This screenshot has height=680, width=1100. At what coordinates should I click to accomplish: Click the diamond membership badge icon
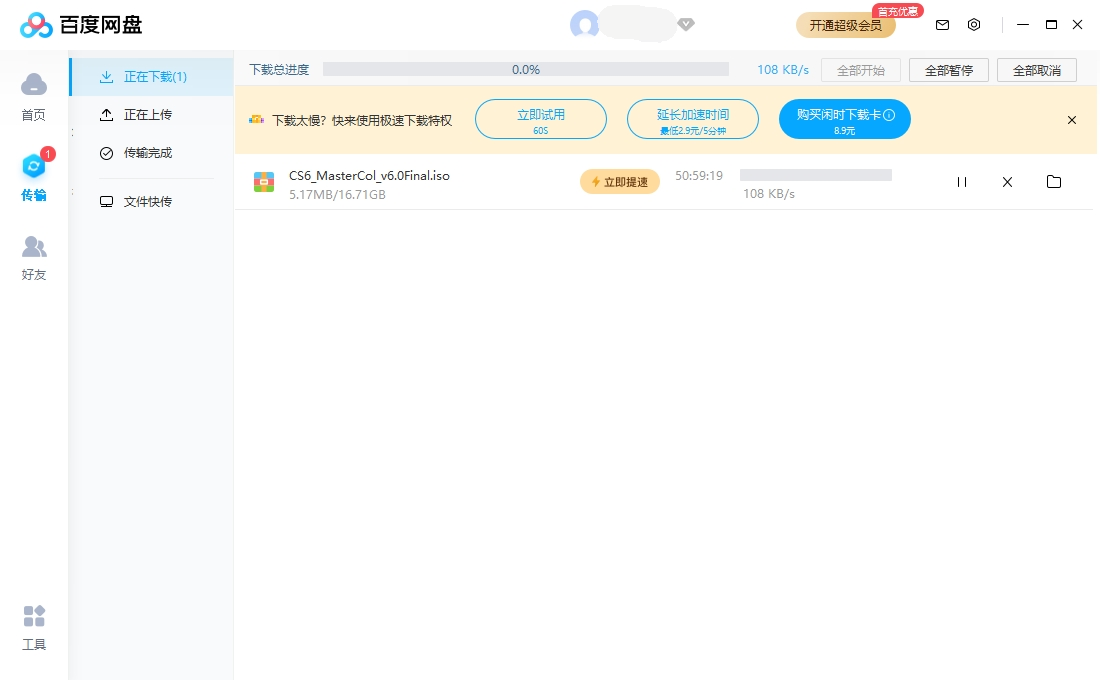click(686, 25)
